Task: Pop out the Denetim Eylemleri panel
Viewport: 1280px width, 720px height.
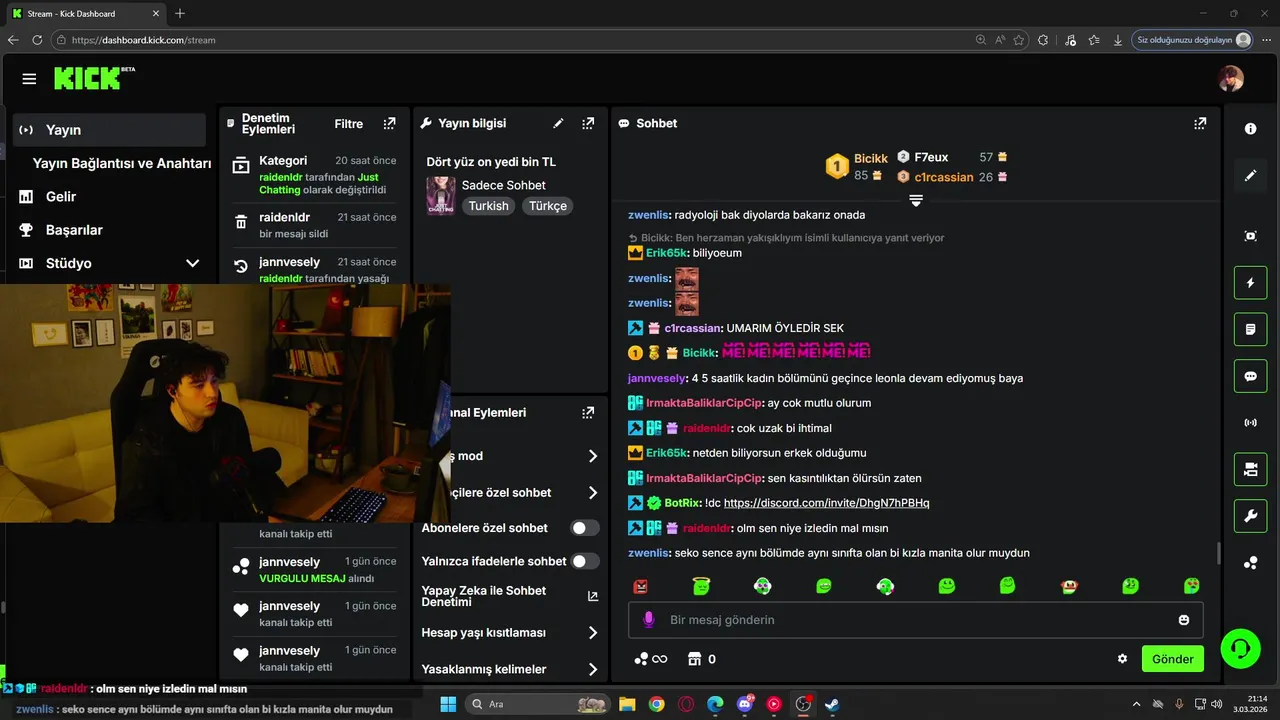Action: pos(389,124)
